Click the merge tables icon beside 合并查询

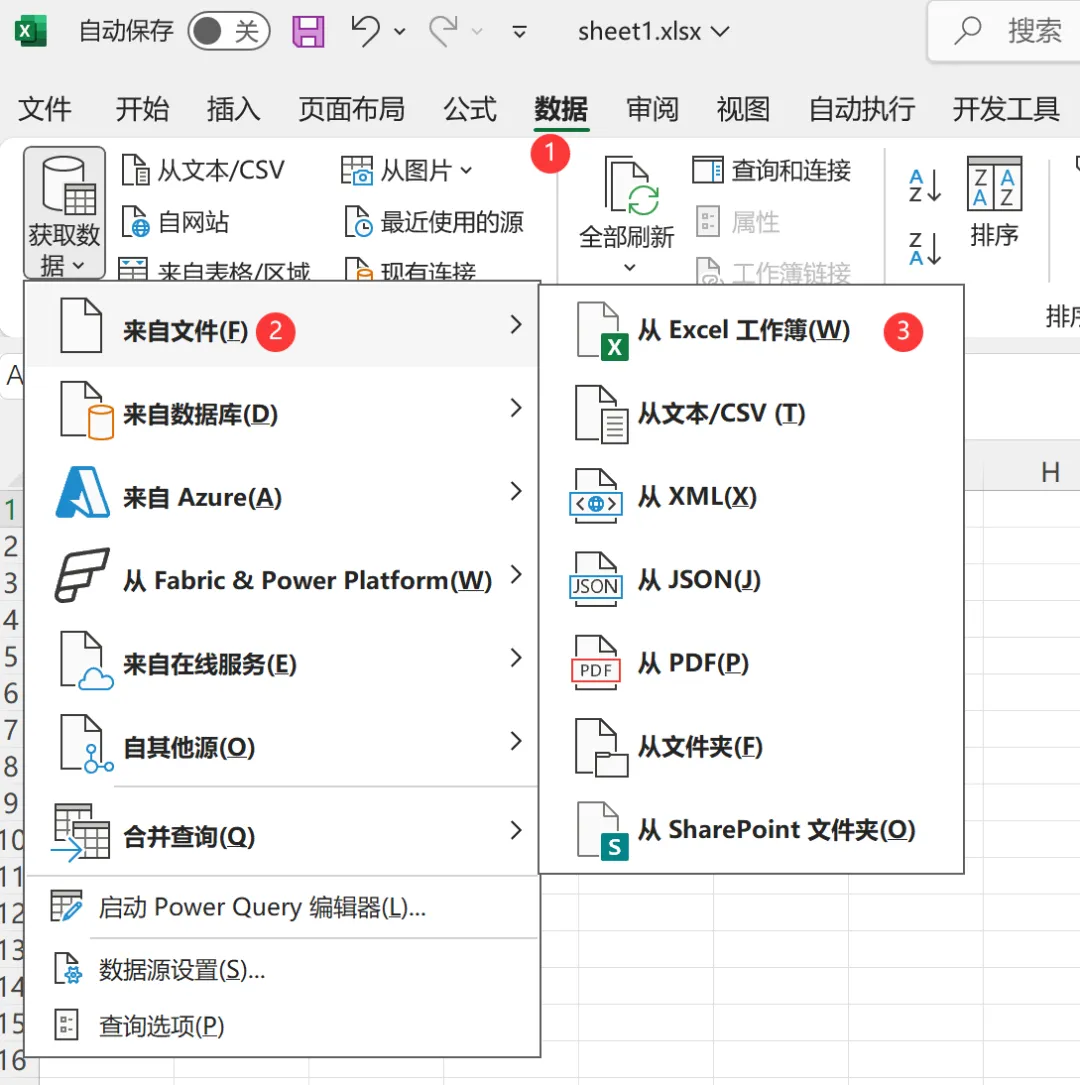[81, 832]
